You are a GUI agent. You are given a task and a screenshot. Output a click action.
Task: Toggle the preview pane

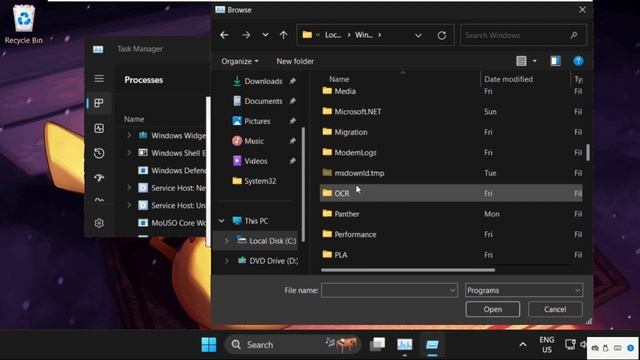click(x=555, y=61)
